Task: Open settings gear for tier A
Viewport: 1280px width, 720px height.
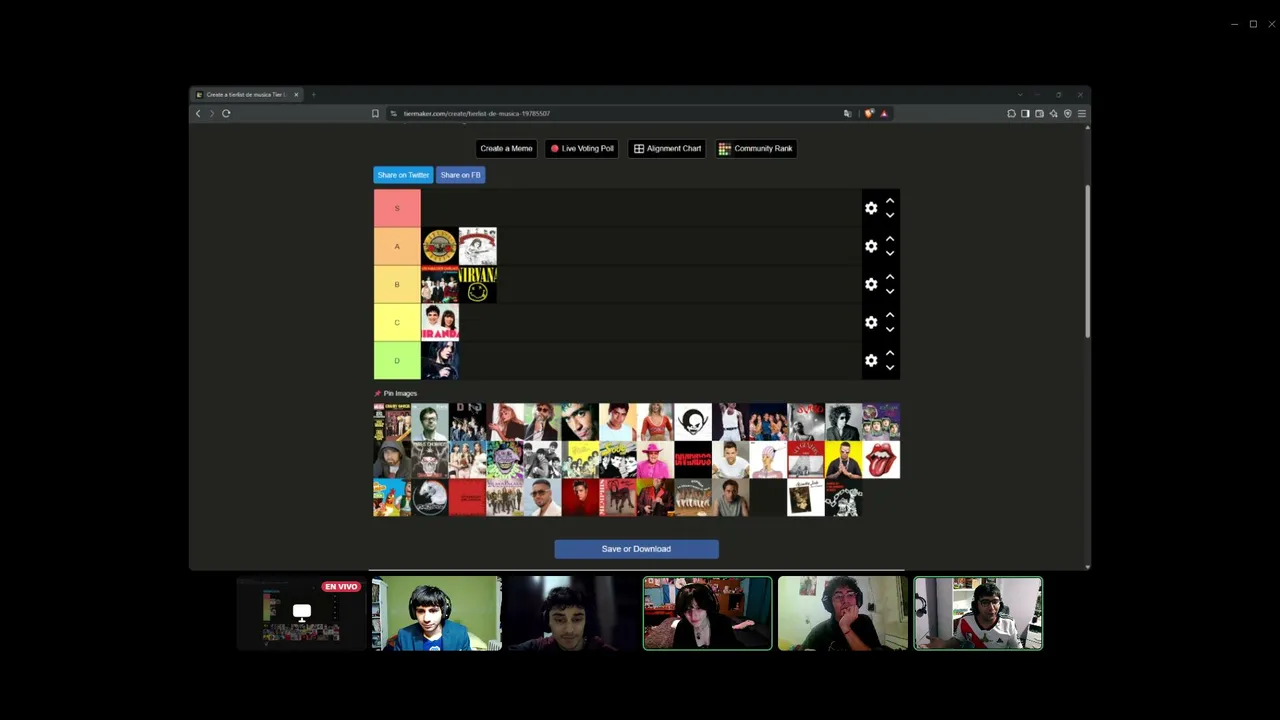Action: pos(871,246)
